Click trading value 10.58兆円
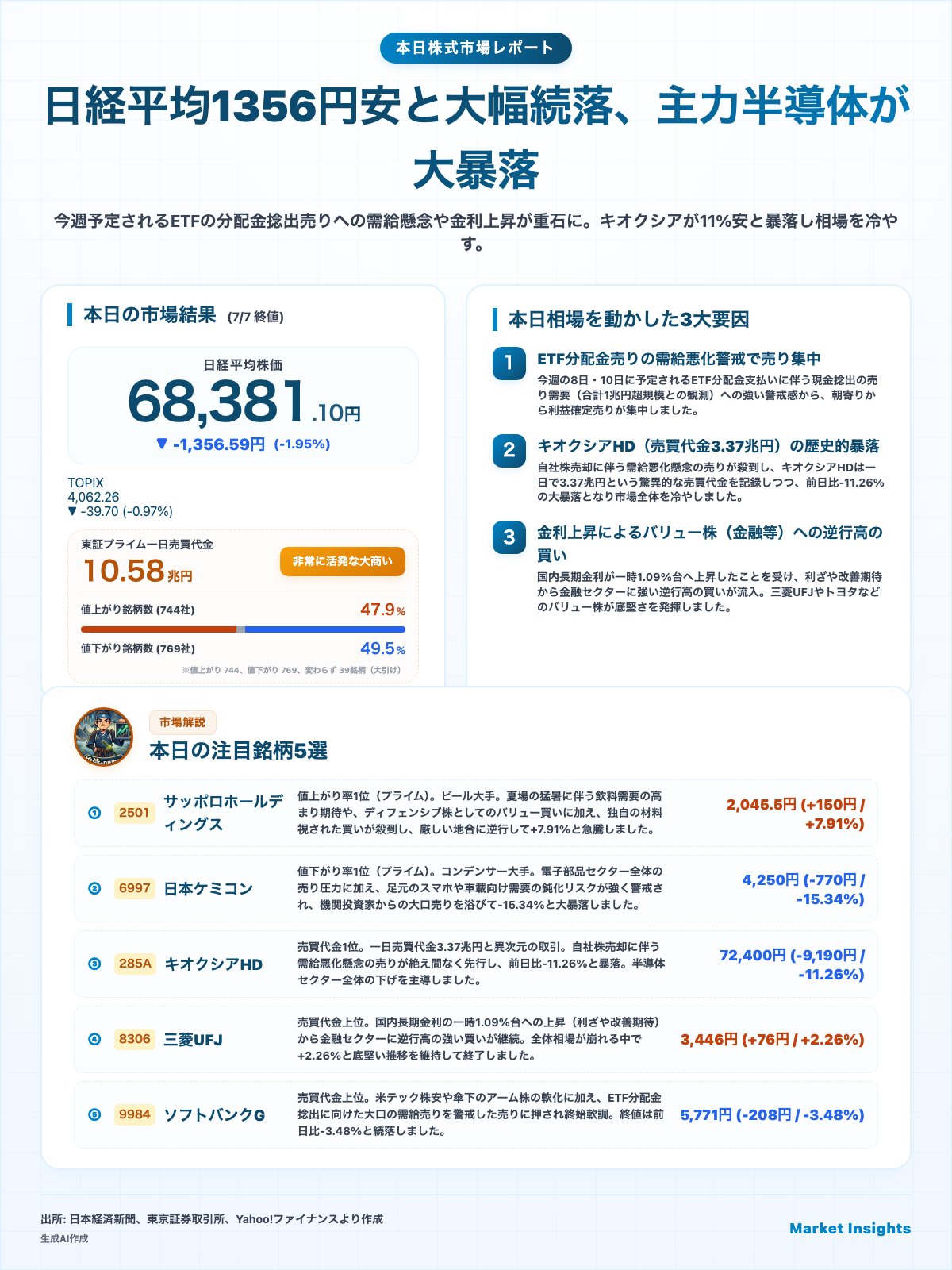The width and height of the screenshot is (952, 1270). pyautogui.click(x=136, y=571)
